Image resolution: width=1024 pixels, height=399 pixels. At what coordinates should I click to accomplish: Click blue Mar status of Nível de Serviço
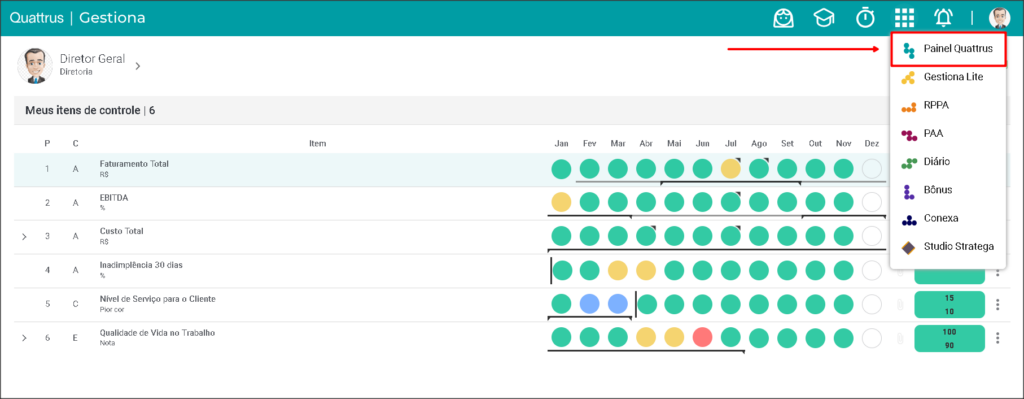point(618,304)
